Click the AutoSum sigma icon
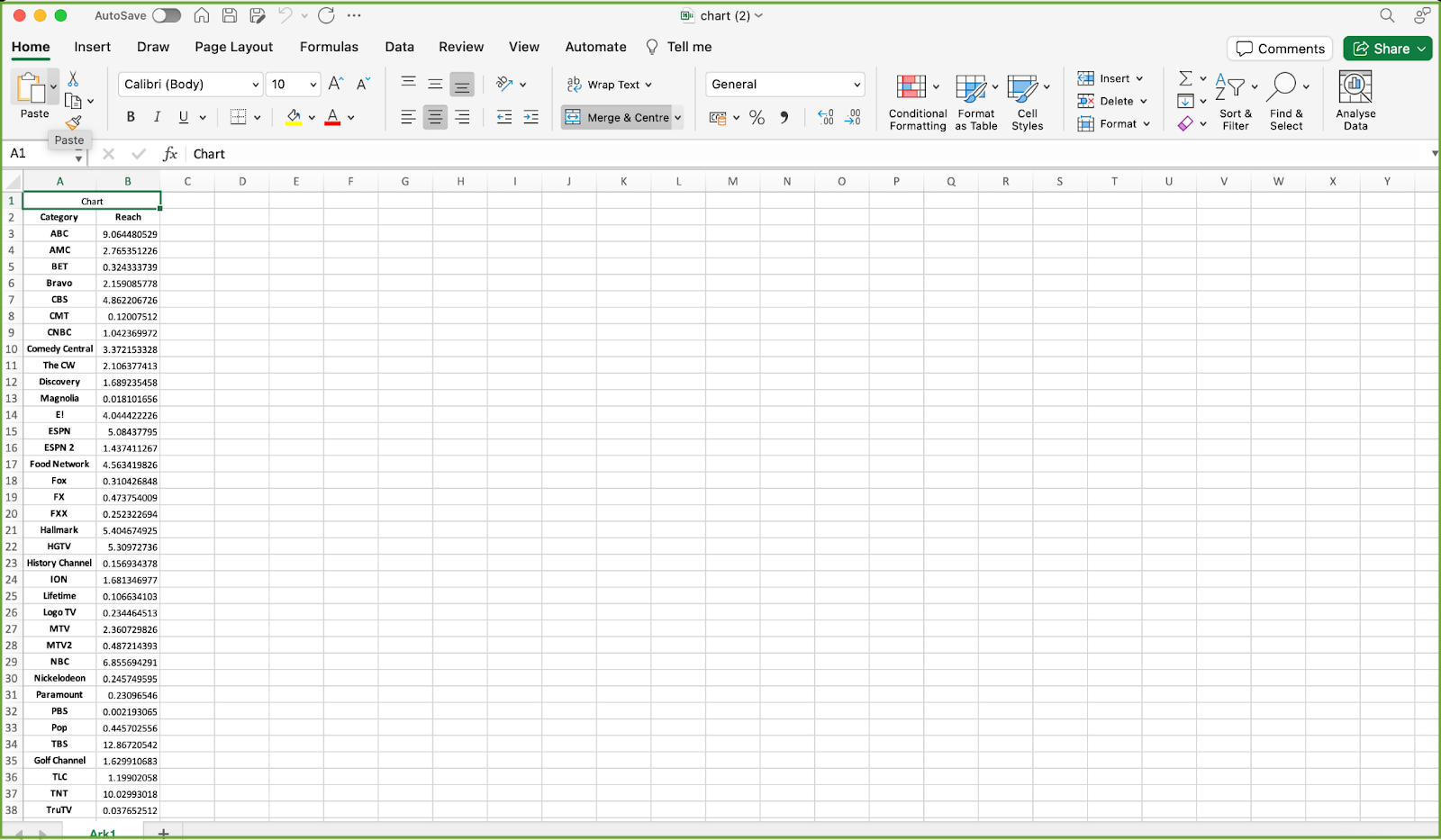 [x=1185, y=78]
